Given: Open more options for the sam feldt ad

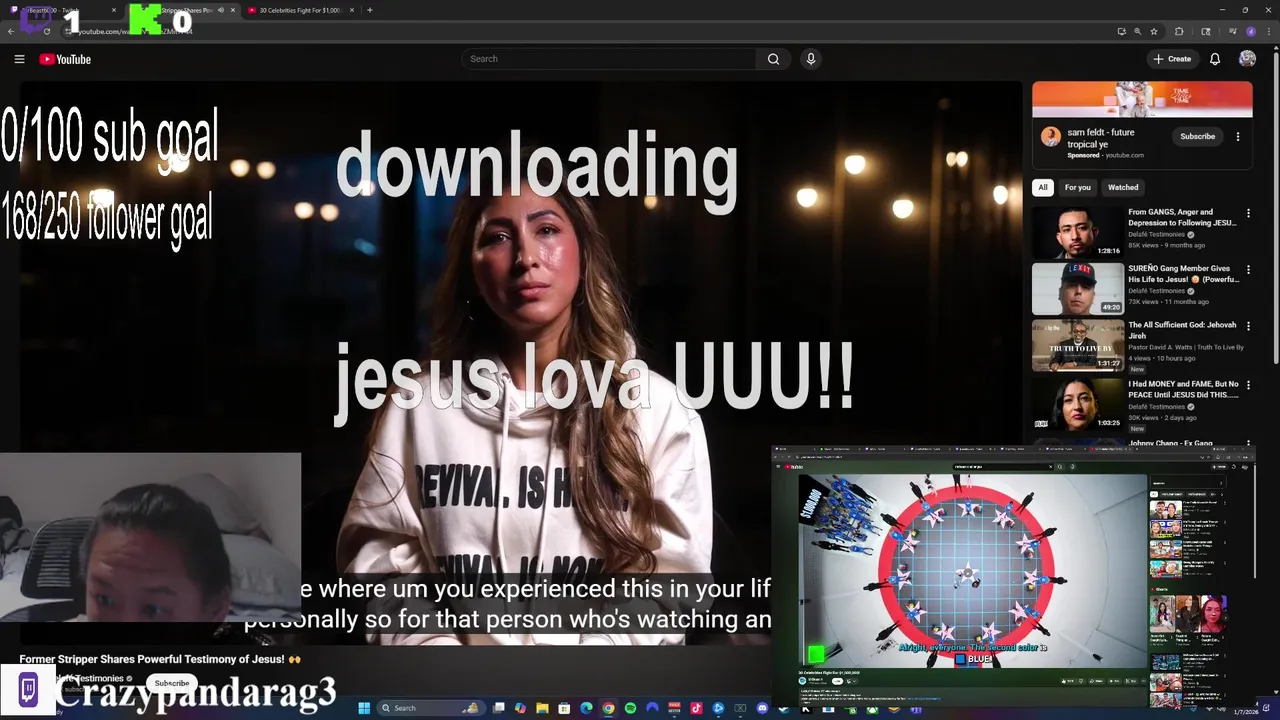Looking at the screenshot, I should tap(1238, 137).
